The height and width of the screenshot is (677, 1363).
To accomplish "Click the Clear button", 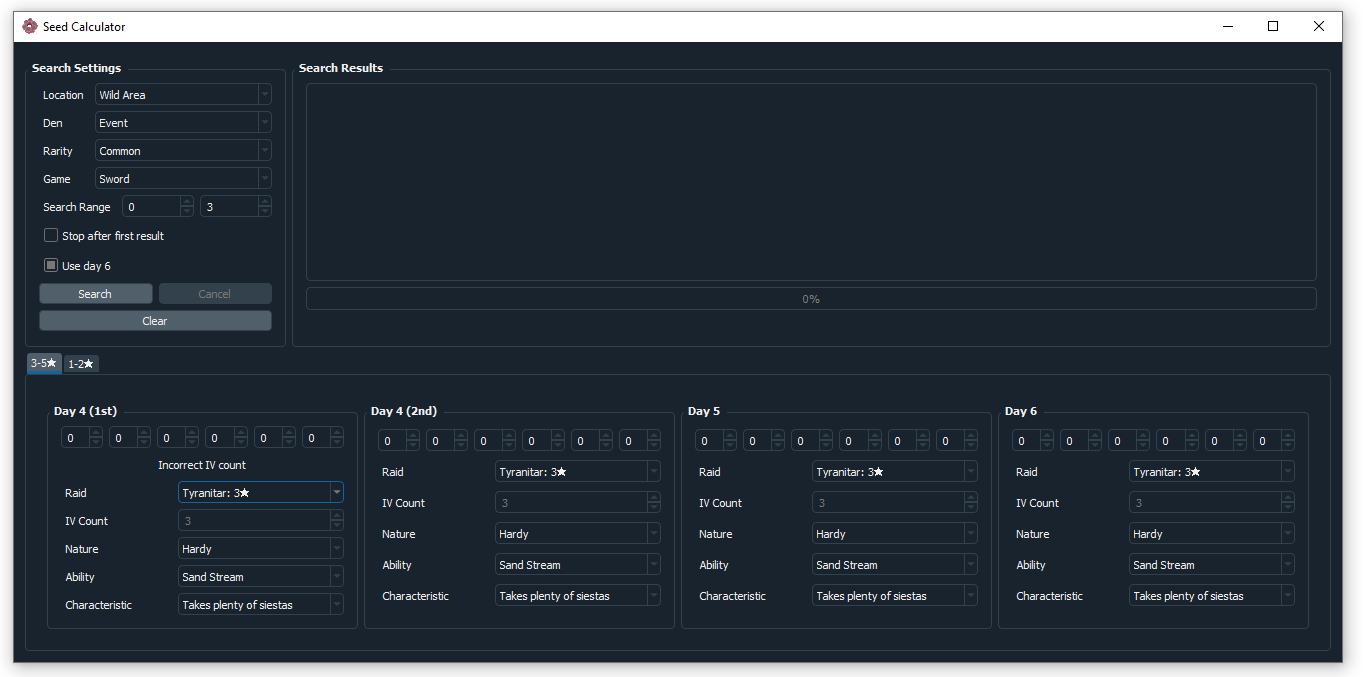I will tap(155, 321).
